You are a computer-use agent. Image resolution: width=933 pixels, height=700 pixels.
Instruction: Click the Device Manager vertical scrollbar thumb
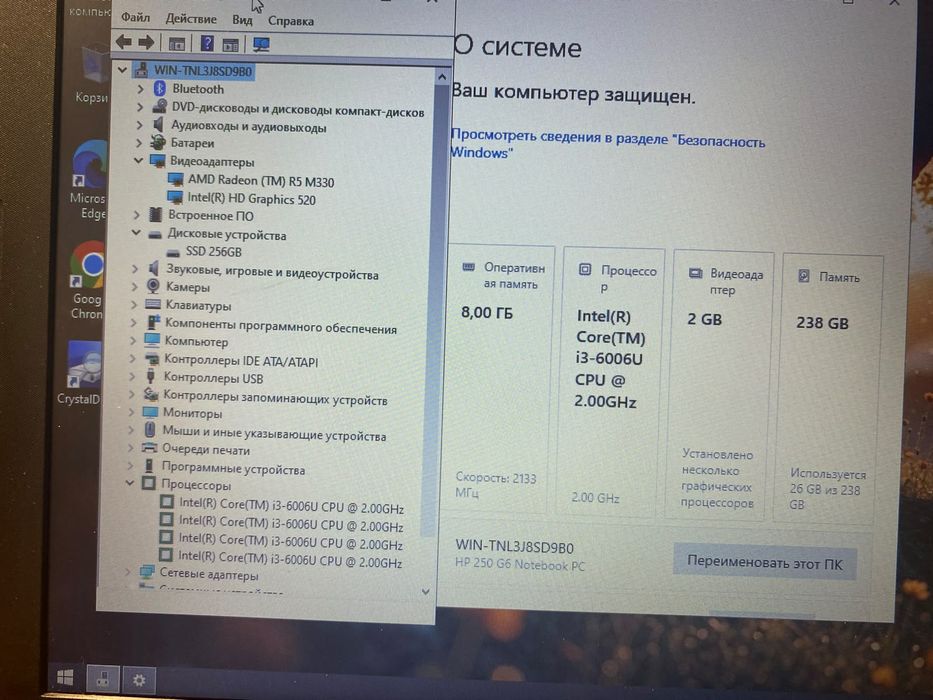(434, 310)
